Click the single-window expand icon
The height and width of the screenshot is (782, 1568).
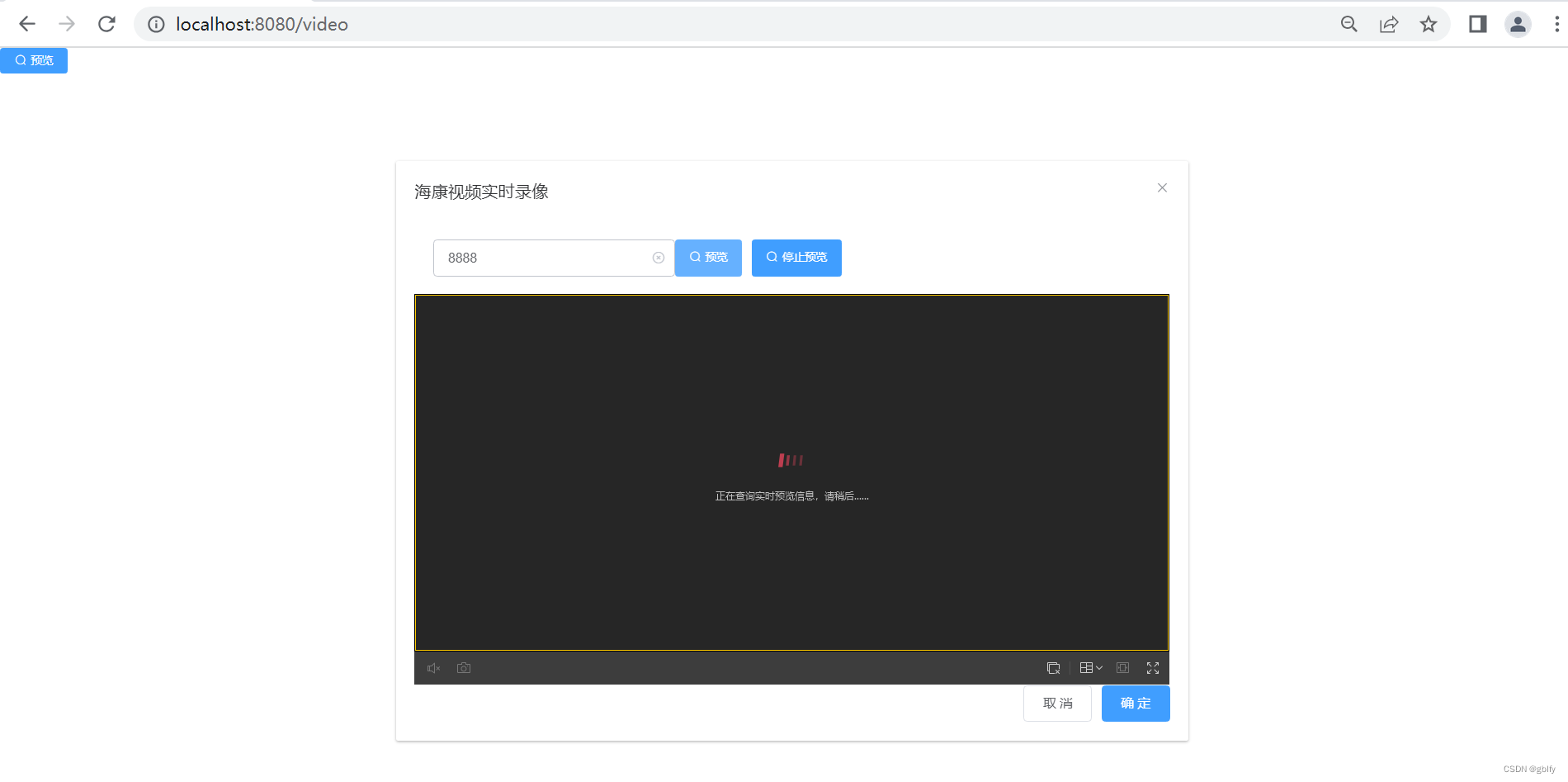click(x=1122, y=668)
